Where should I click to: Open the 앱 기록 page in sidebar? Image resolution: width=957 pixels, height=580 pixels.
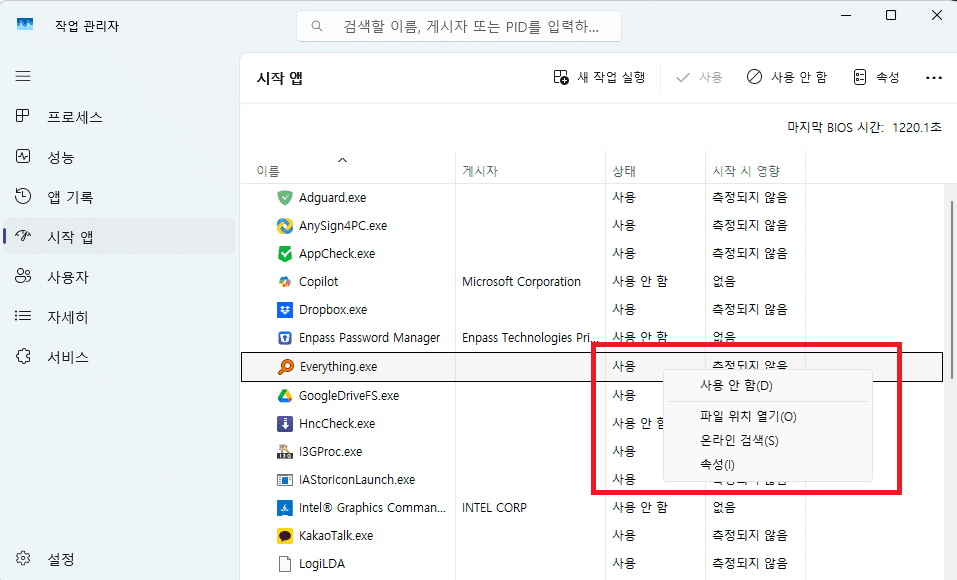coord(119,197)
